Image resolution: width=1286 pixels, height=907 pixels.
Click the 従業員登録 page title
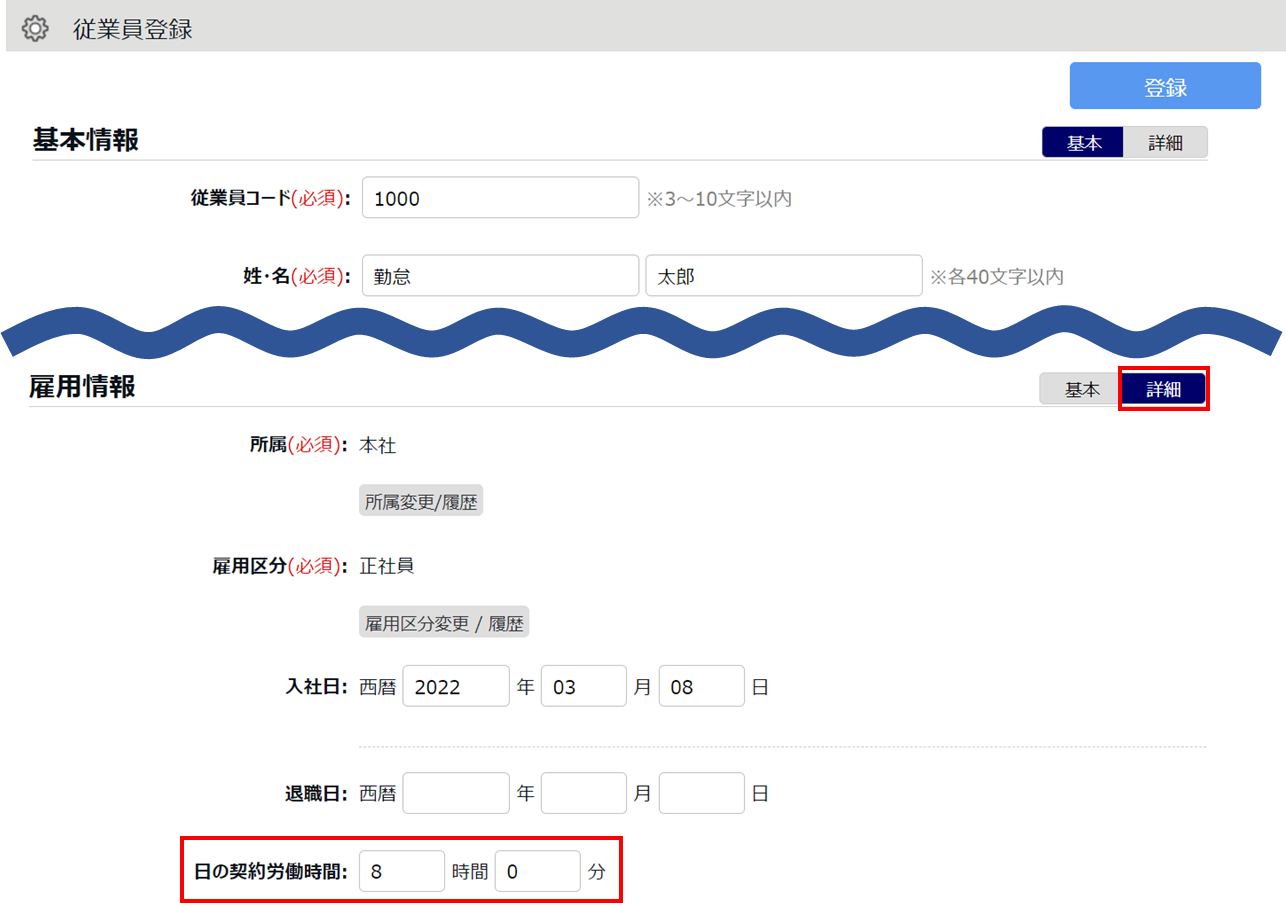click(x=133, y=29)
